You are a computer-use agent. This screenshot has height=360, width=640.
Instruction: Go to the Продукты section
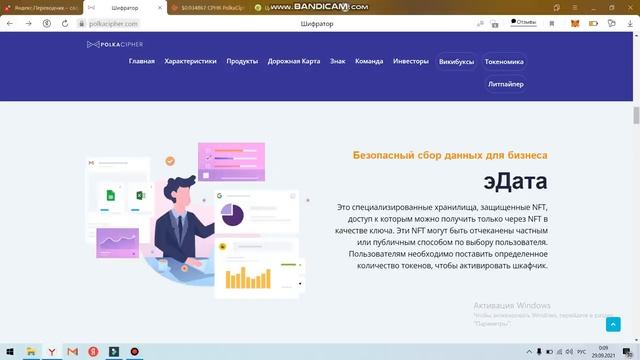[242, 61]
